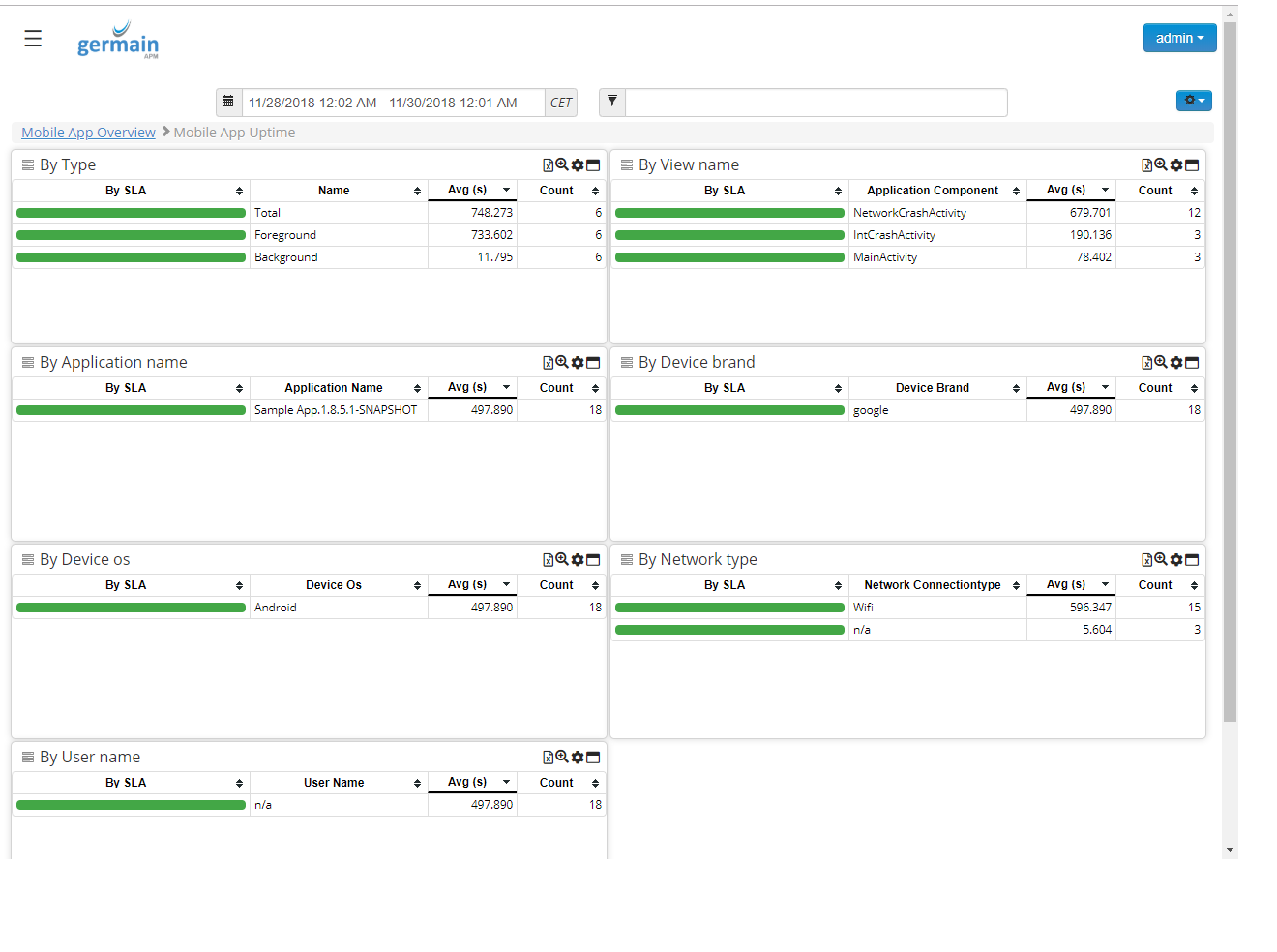Click the CET timezone selector
Viewport: 1277px width, 952px height.
click(x=561, y=103)
